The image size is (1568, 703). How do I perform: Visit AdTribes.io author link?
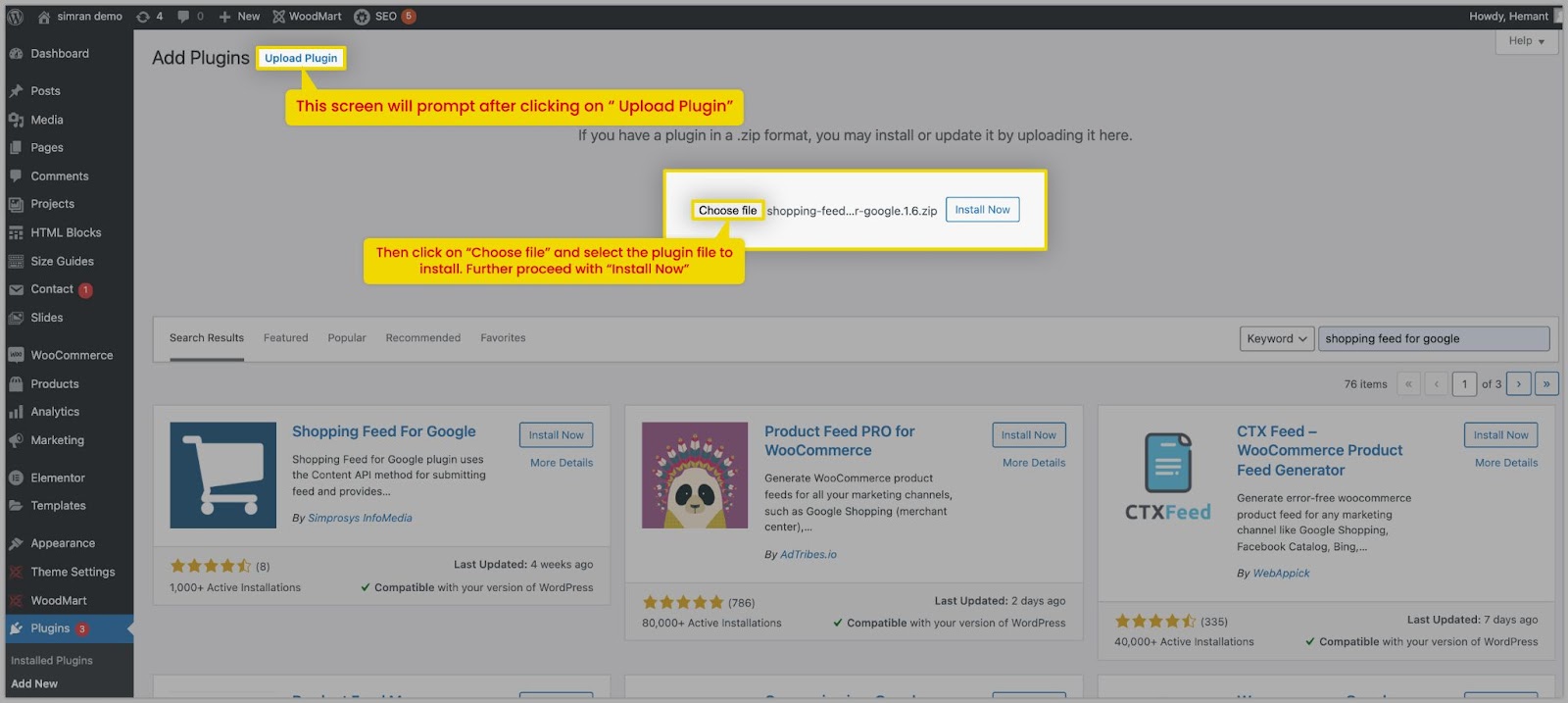(x=808, y=554)
